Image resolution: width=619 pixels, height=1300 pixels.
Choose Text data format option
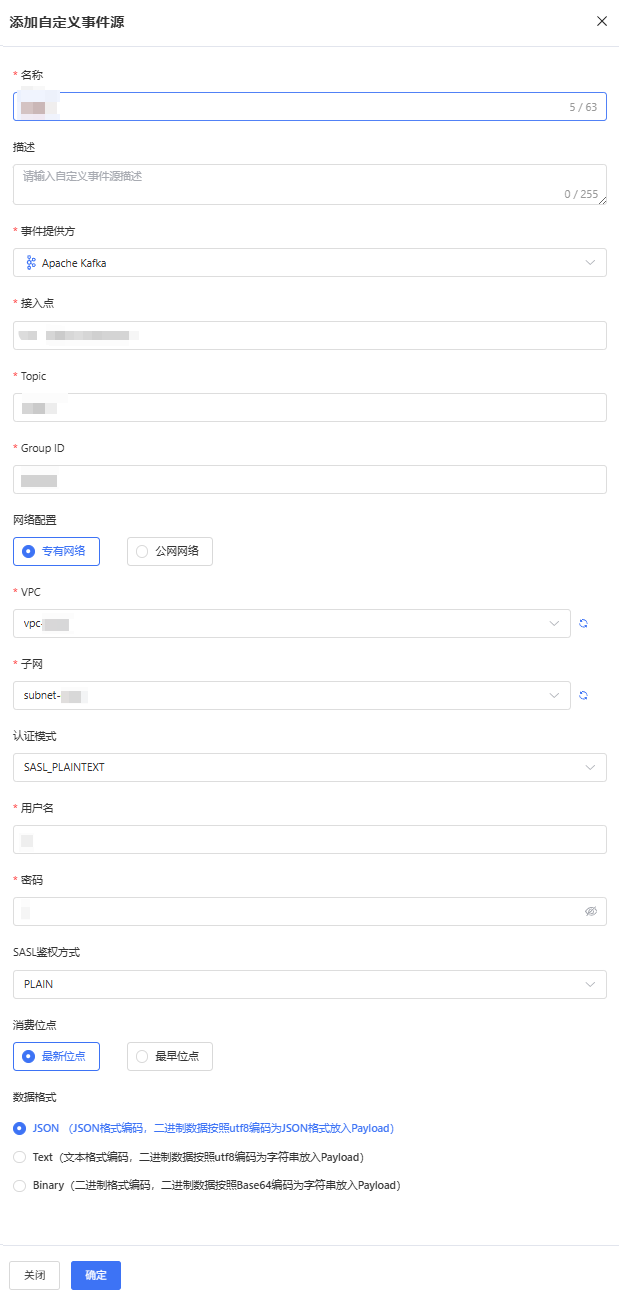point(20,1157)
